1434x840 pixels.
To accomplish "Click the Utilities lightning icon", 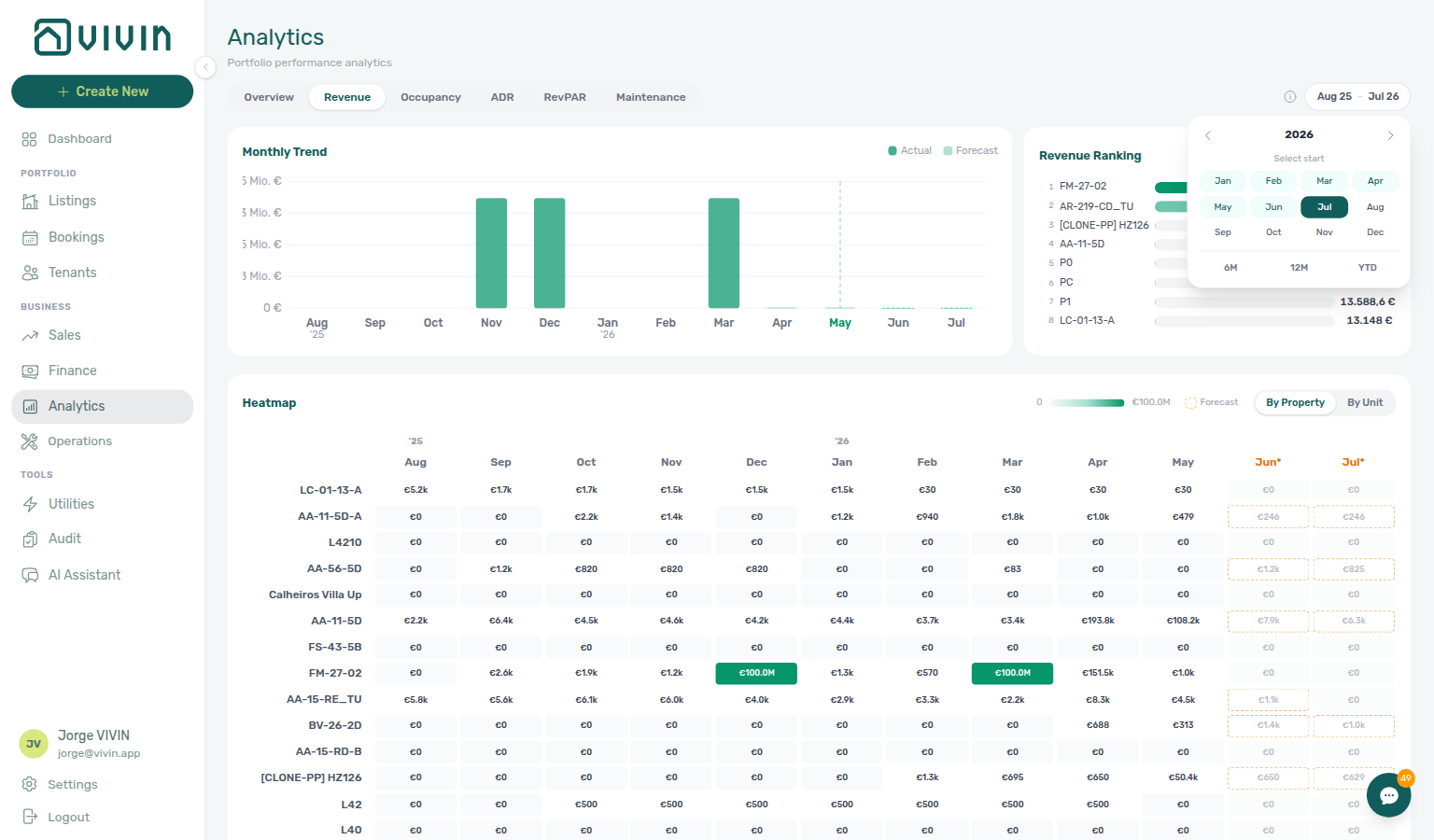I will 30,504.
